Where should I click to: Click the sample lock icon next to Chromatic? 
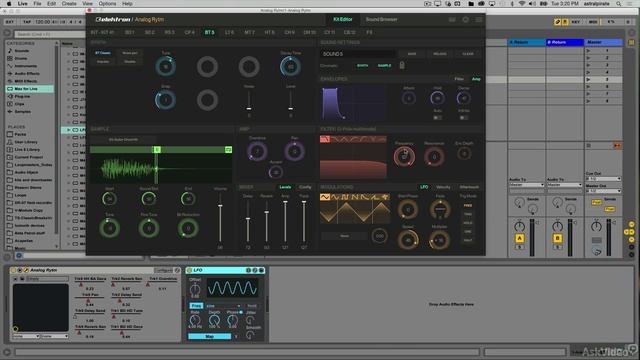pos(402,65)
